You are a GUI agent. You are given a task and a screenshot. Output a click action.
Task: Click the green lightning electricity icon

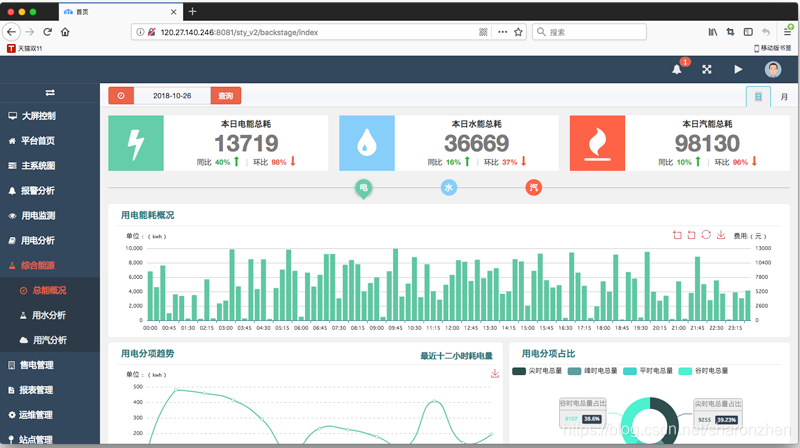click(x=136, y=143)
